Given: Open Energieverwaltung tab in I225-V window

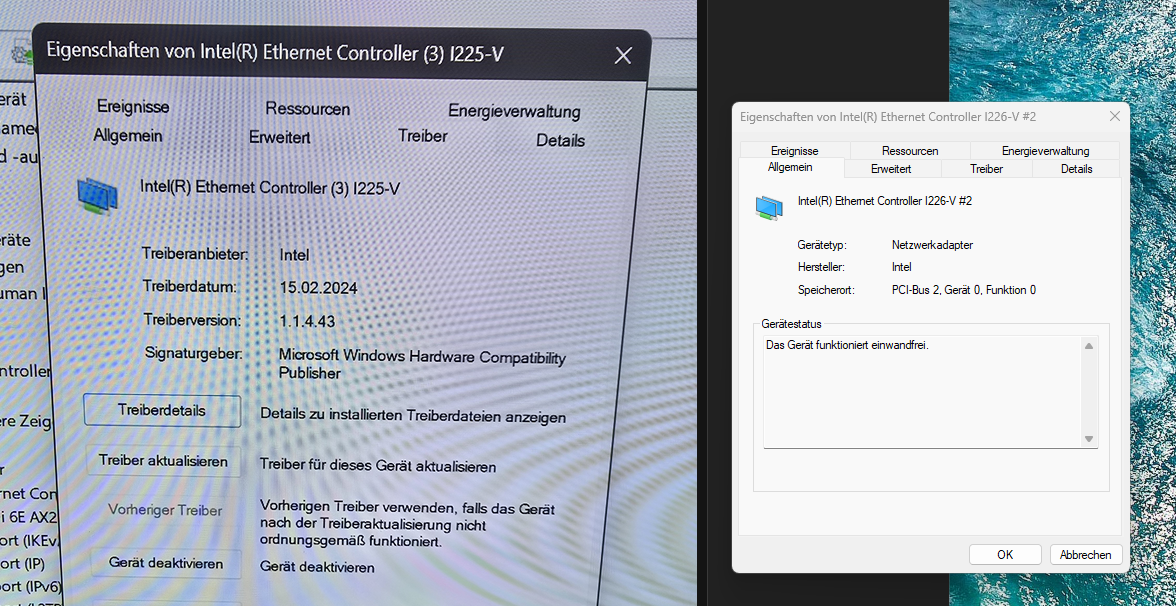Looking at the screenshot, I should point(514,112).
